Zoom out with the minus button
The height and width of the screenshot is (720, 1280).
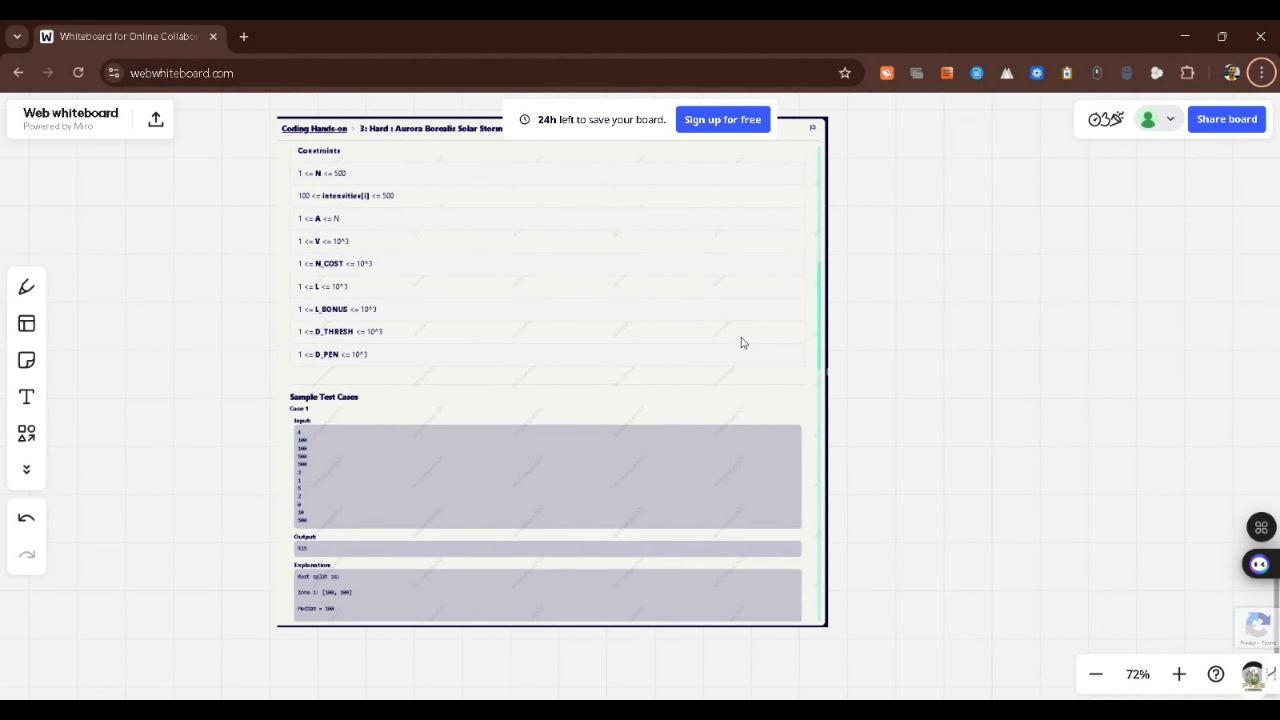(1096, 674)
